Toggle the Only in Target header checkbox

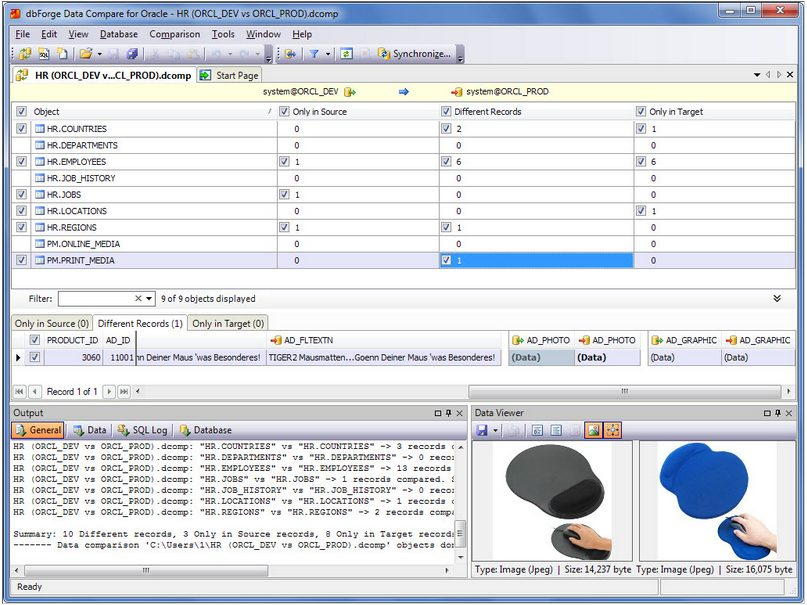642,112
